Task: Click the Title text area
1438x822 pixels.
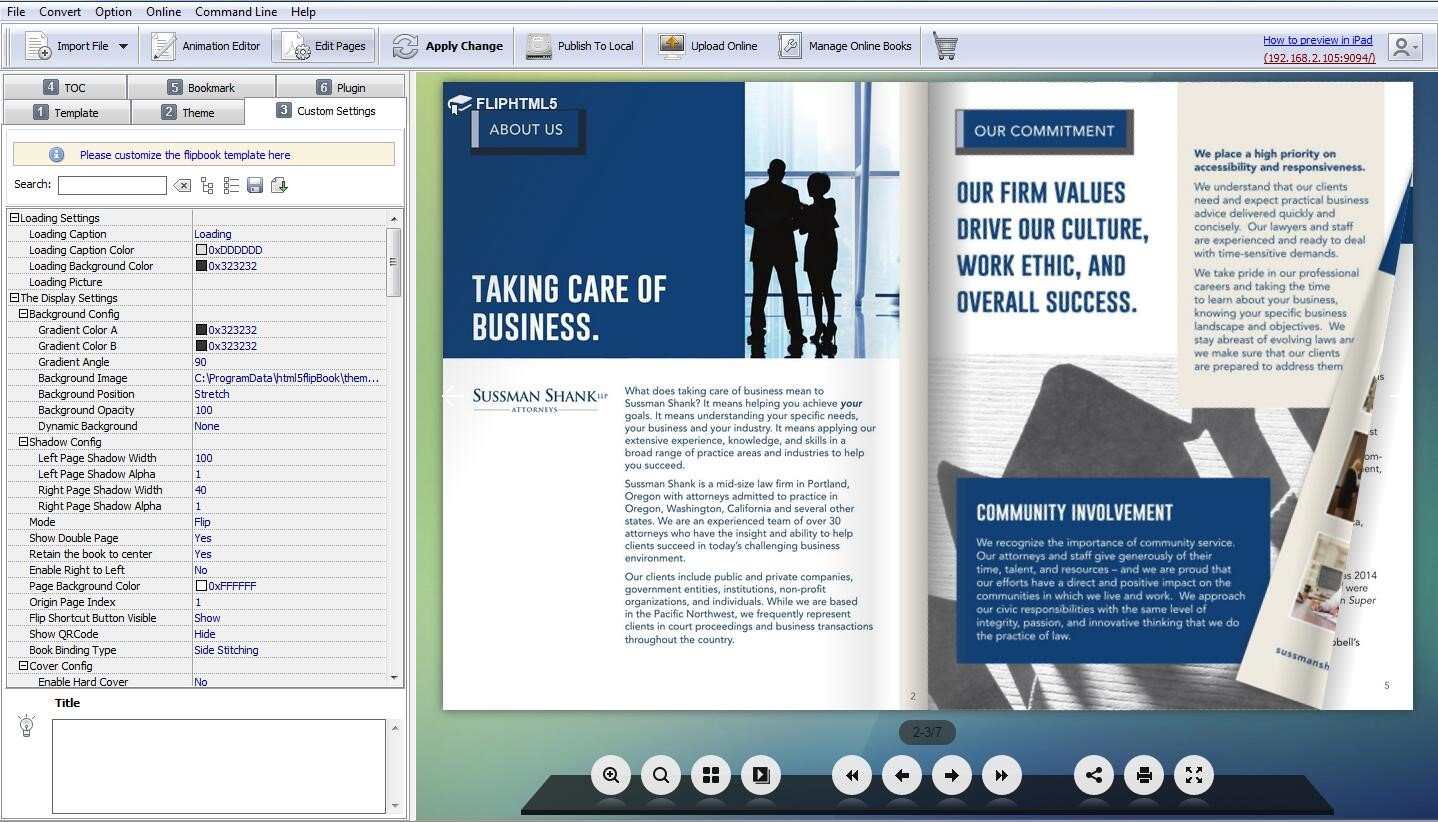Action: [x=219, y=766]
